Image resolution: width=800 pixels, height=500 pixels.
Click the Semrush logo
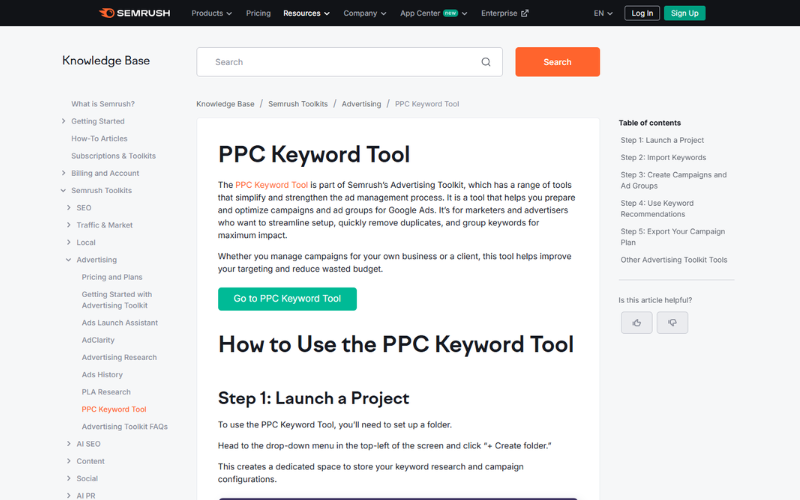pos(135,13)
